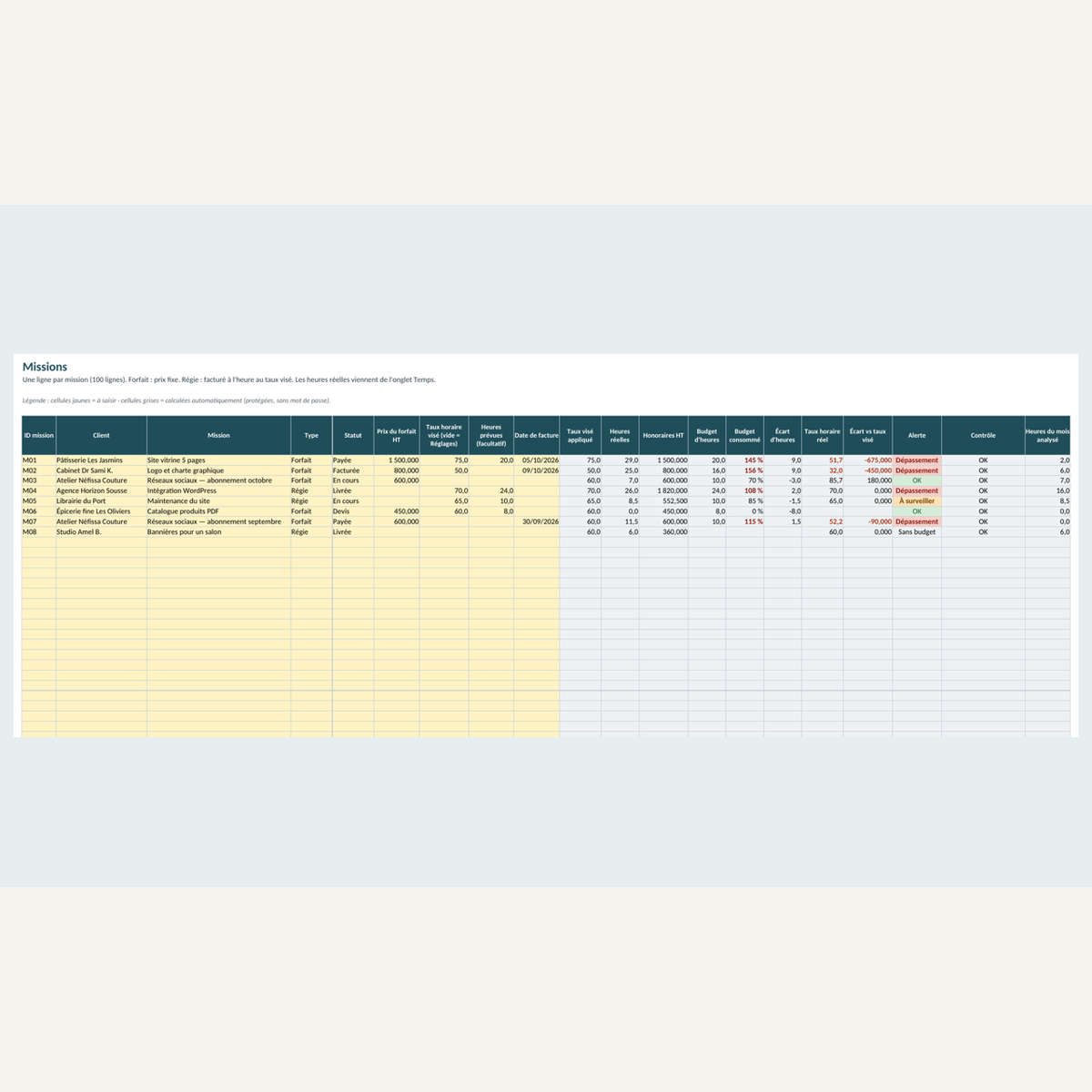Click mission cell 'Intégration WordPress'
Screen dimensions: 1092x1092
tap(218, 490)
